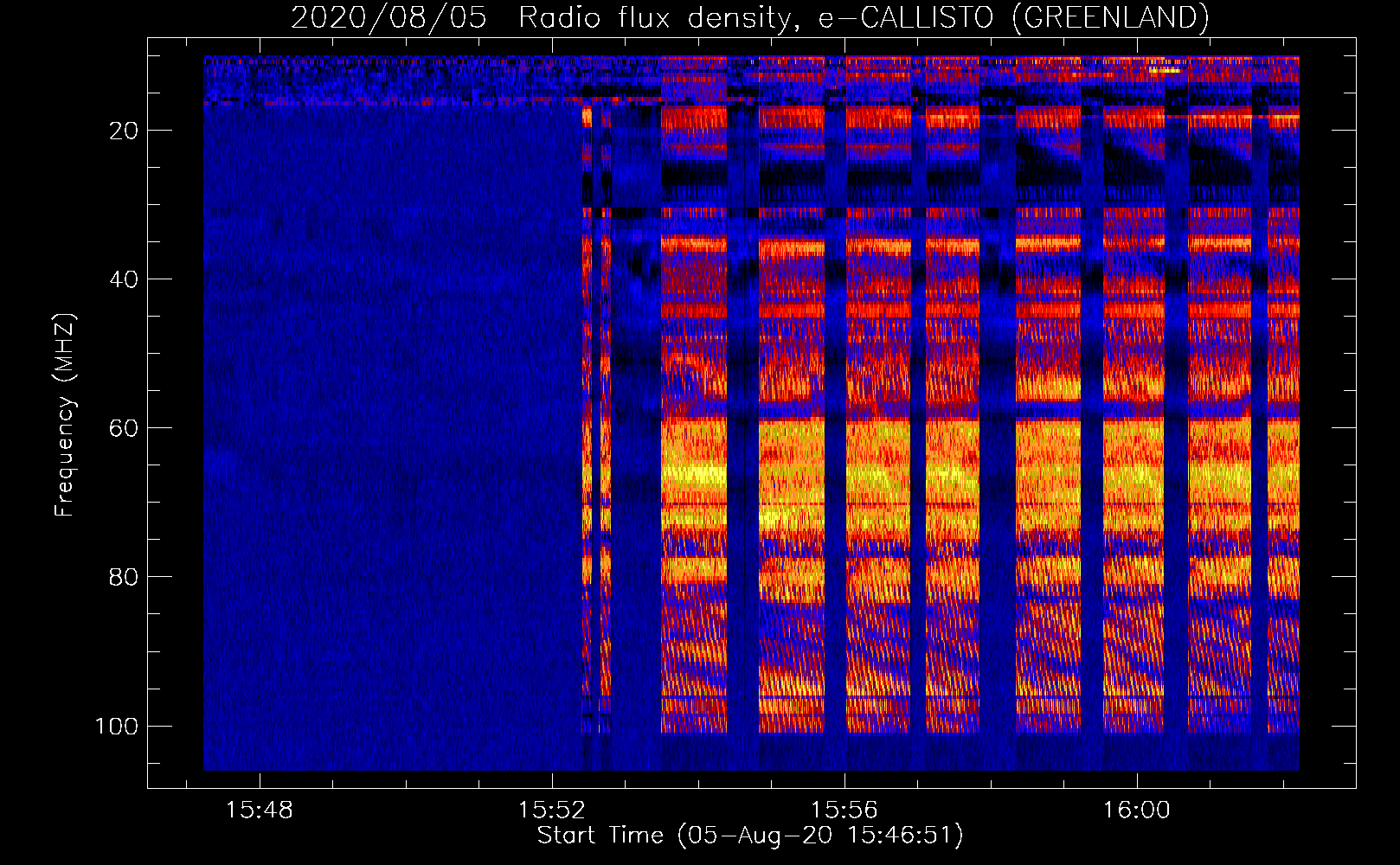This screenshot has width=1400, height=865.
Task: Click the 40 MHz frequency tick label
Action: click(124, 279)
